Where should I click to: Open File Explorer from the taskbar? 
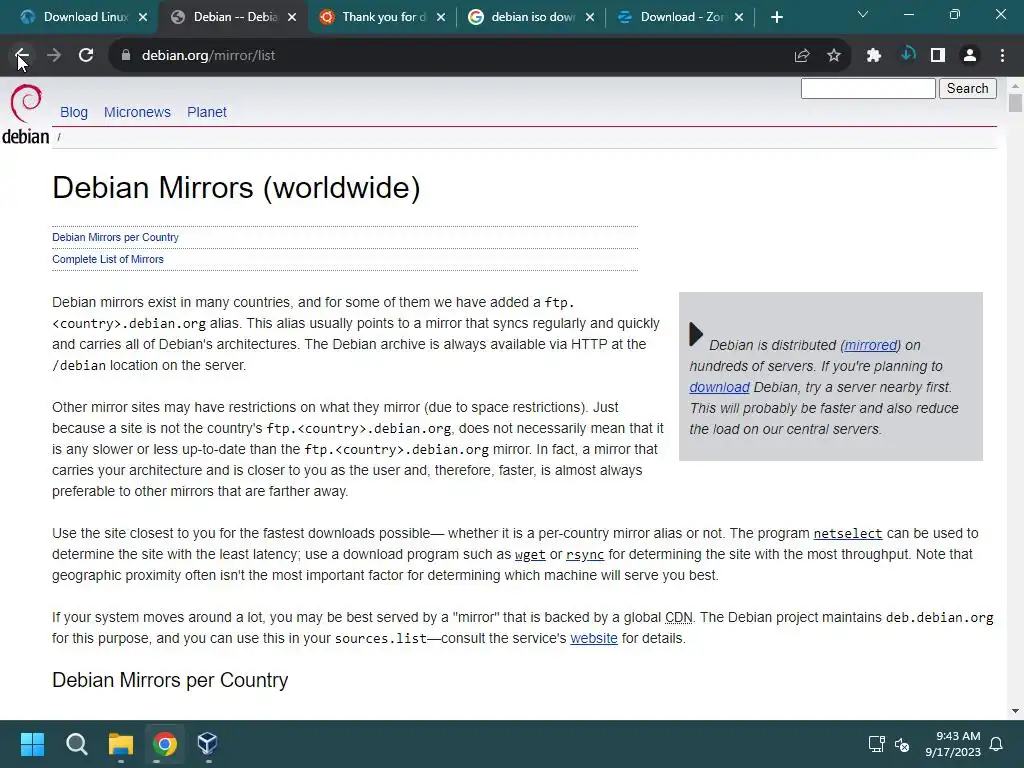point(121,744)
